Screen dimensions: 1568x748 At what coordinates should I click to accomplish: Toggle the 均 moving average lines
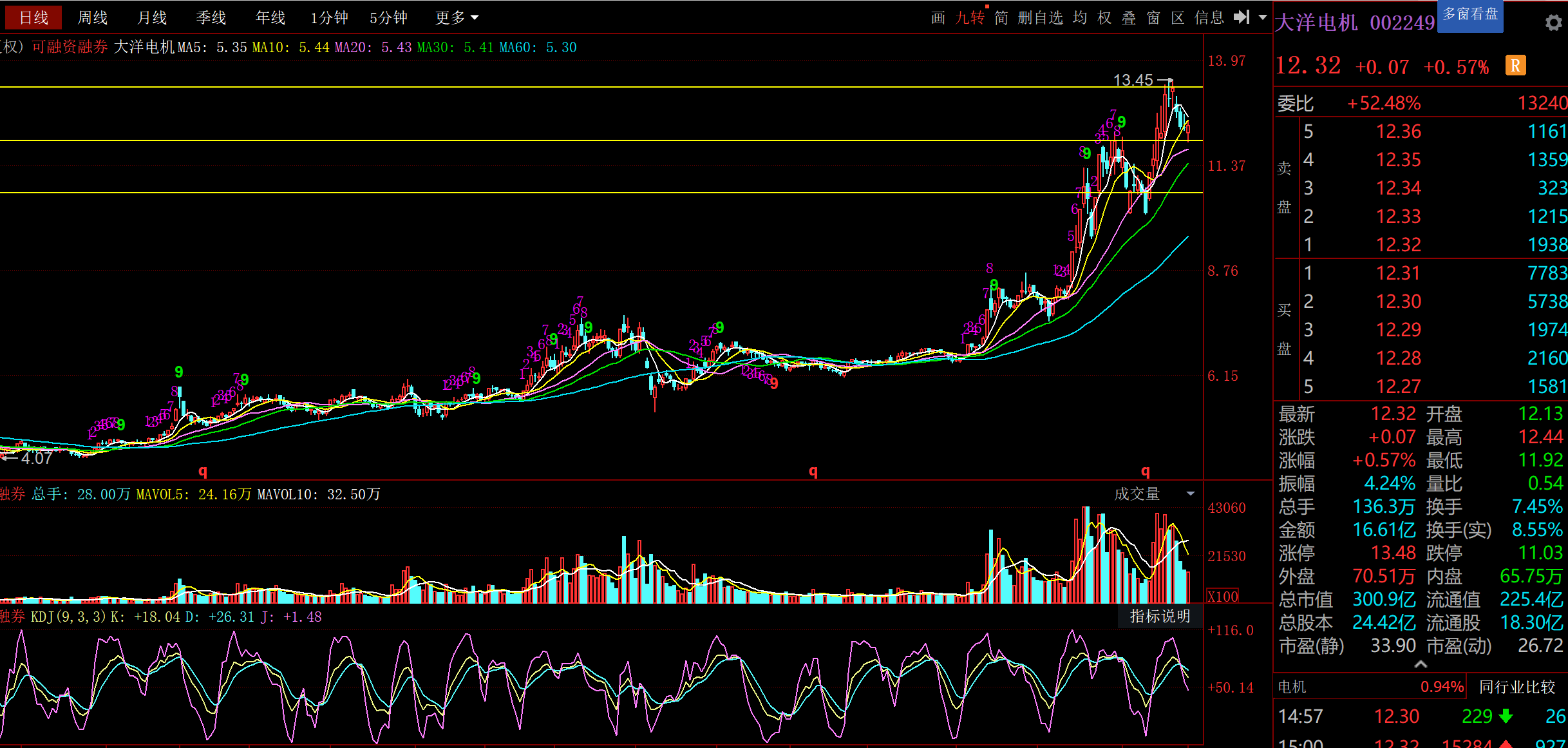(x=1080, y=18)
